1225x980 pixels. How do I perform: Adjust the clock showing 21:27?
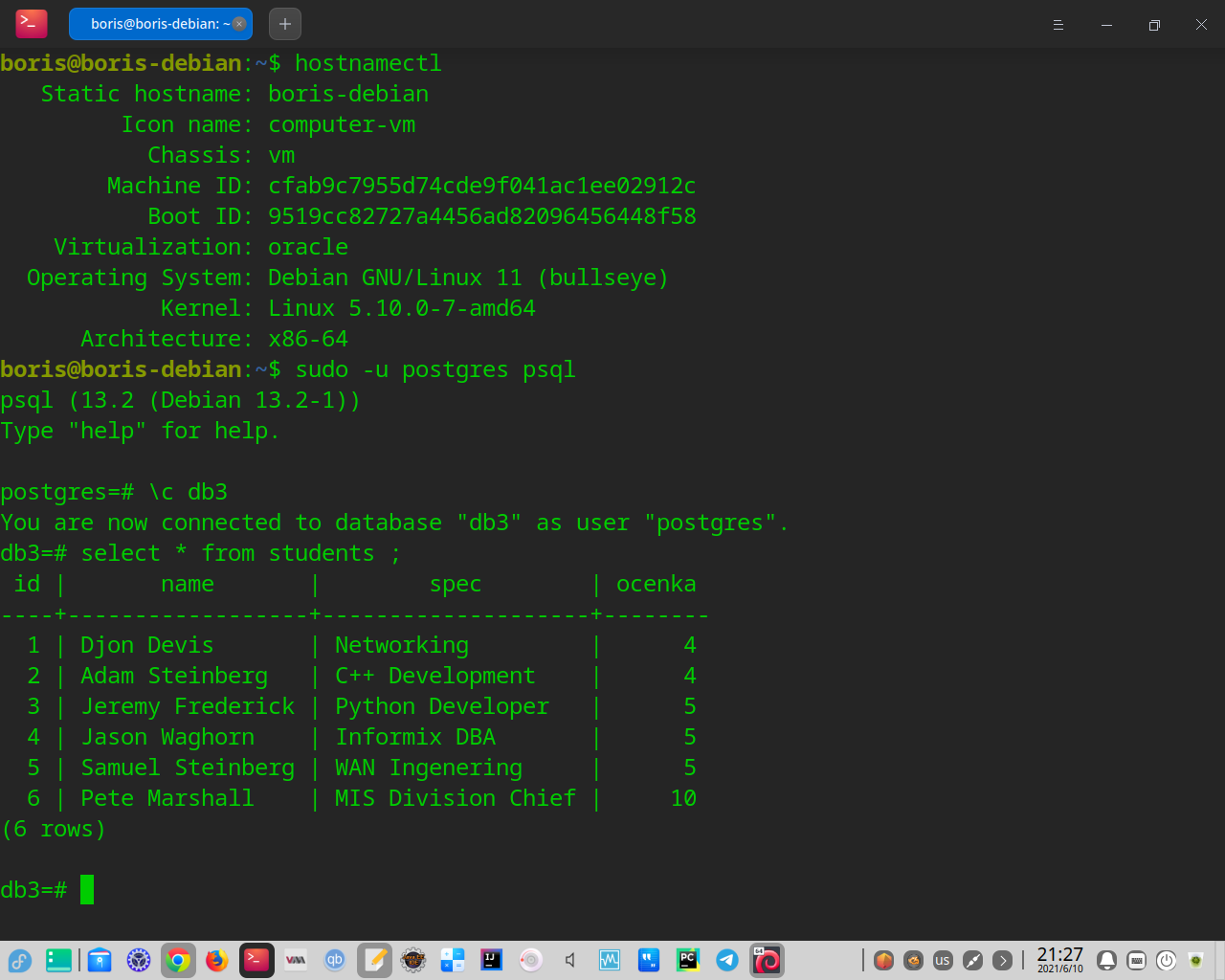tap(1060, 960)
